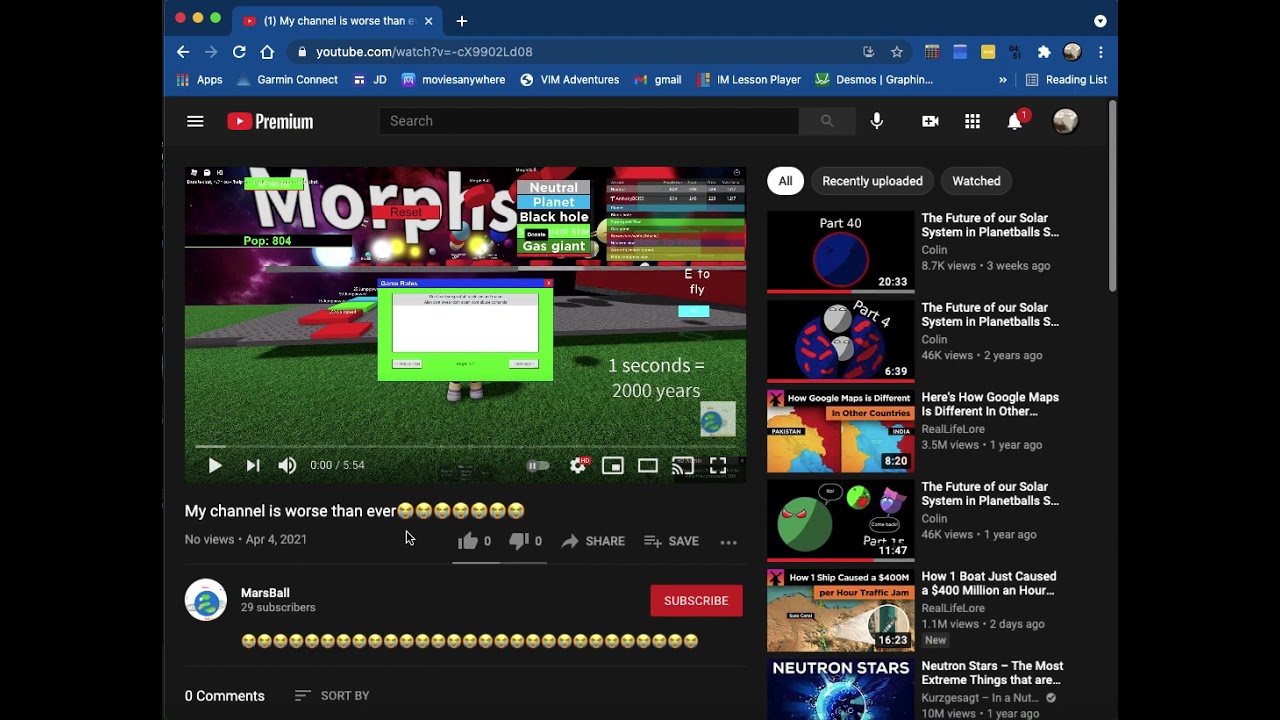Skip to the next video
Viewport: 1280px width, 720px height.
click(253, 465)
